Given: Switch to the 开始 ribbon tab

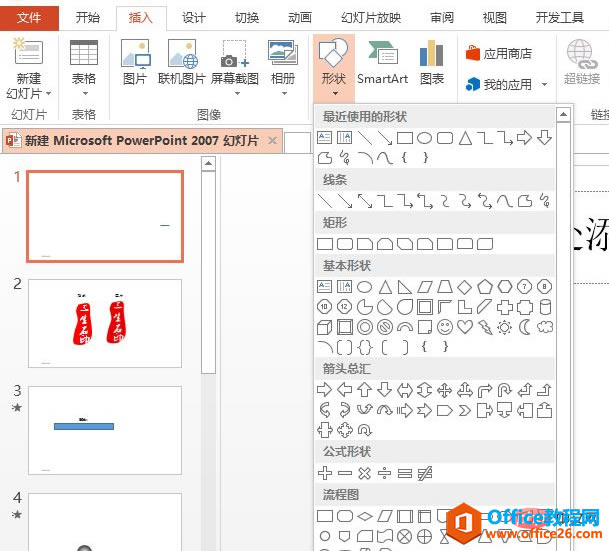Looking at the screenshot, I should [x=87, y=17].
